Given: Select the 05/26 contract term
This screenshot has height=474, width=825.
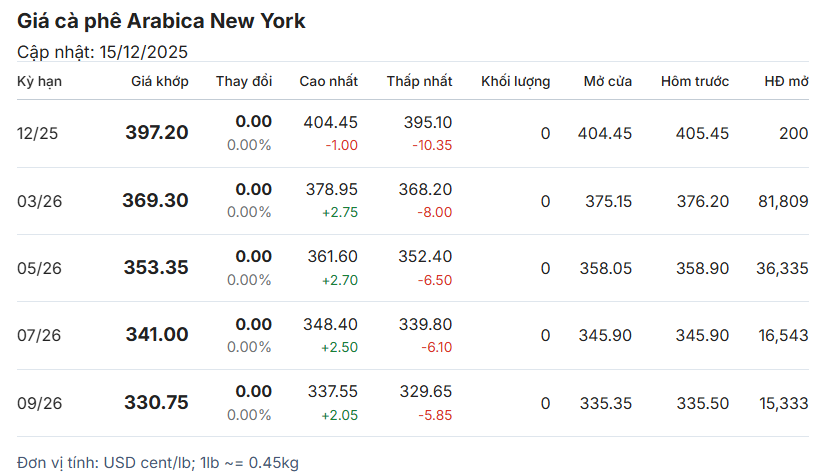Looking at the screenshot, I should (40, 268).
